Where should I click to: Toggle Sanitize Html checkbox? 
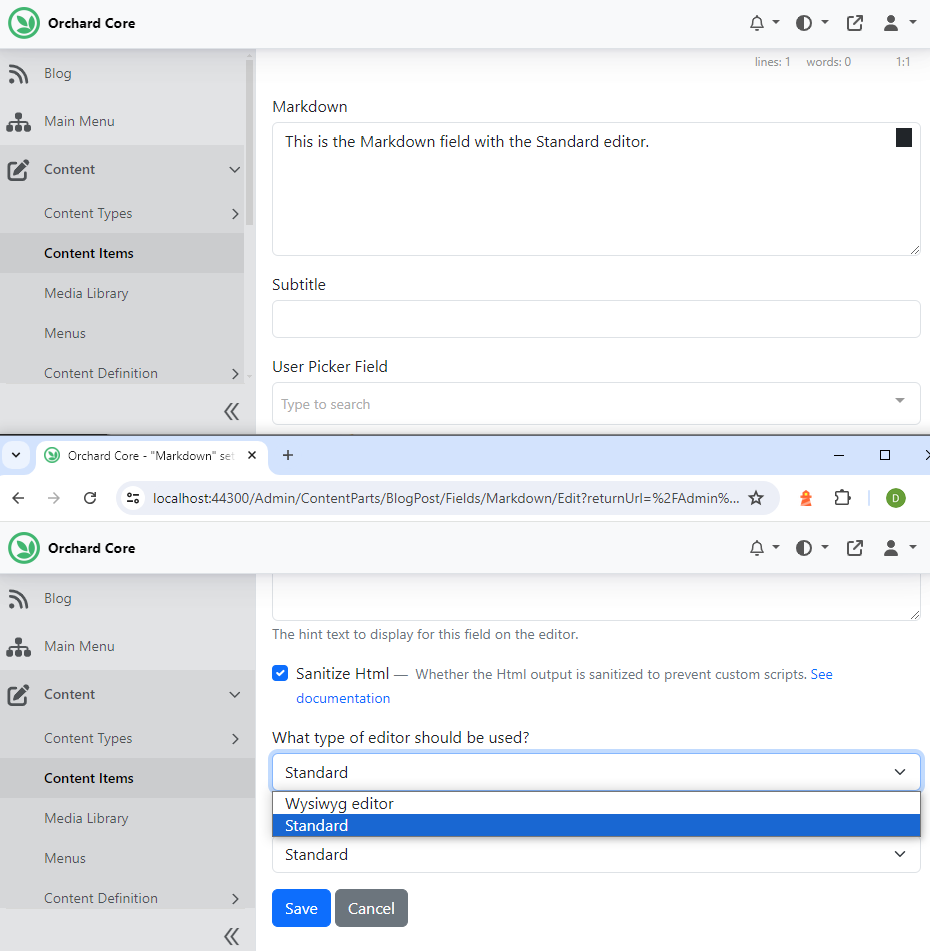[x=280, y=673]
